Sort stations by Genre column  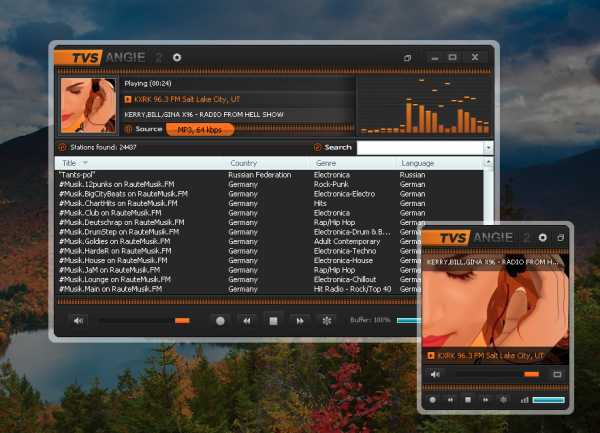pyautogui.click(x=351, y=163)
